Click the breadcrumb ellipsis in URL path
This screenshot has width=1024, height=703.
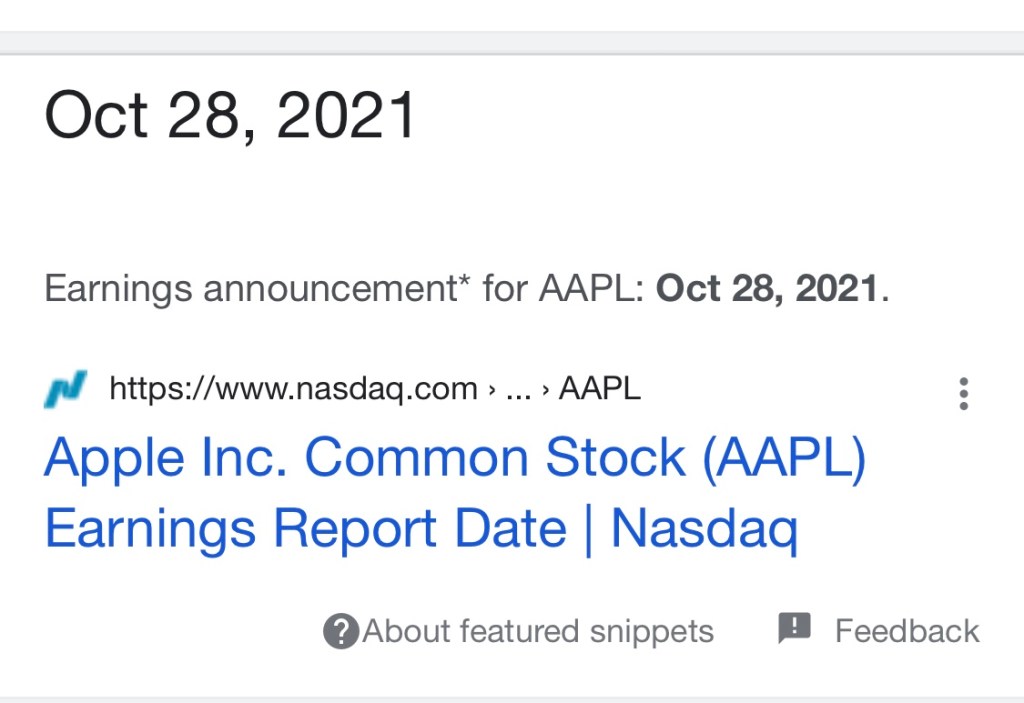point(518,390)
